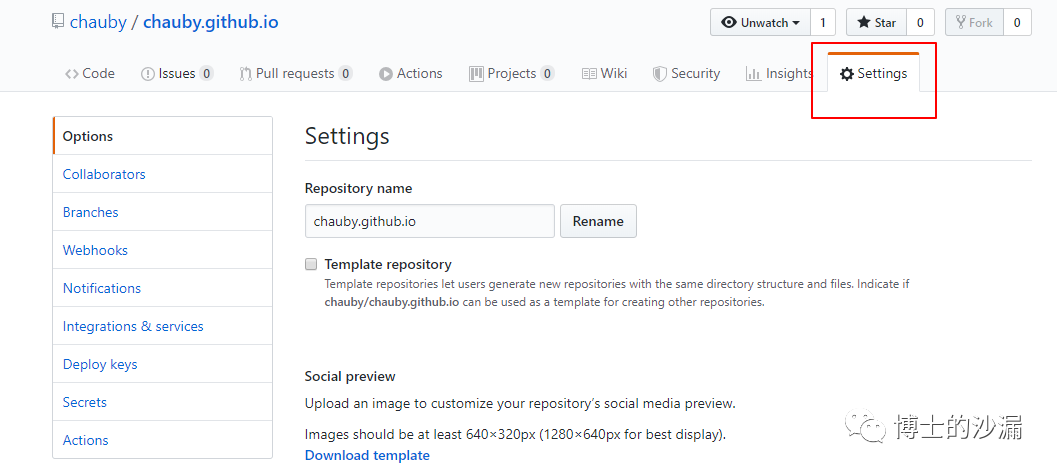Click the repository book icon beside chauby
The image size is (1057, 474).
coord(58,22)
